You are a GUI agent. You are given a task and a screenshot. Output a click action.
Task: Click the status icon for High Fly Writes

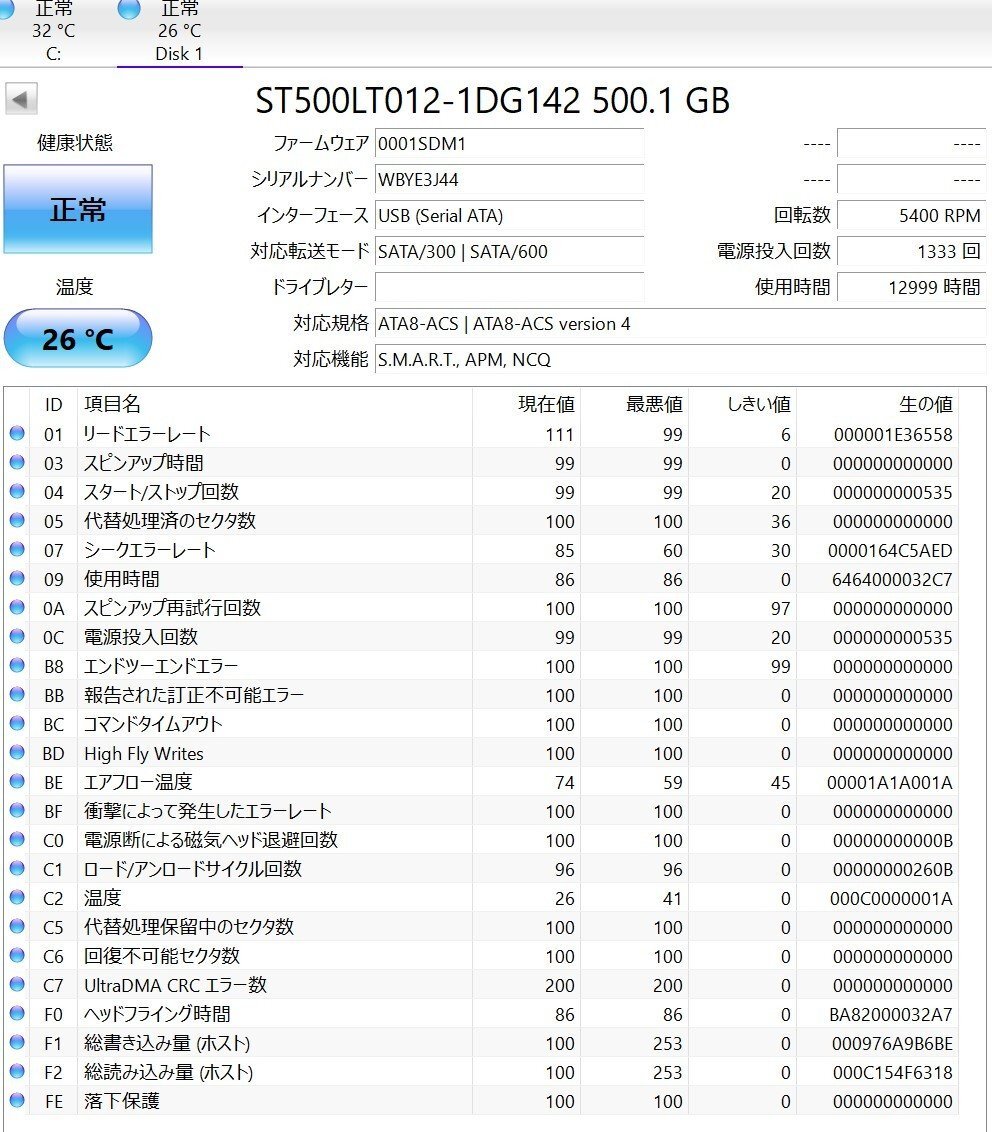(16, 753)
